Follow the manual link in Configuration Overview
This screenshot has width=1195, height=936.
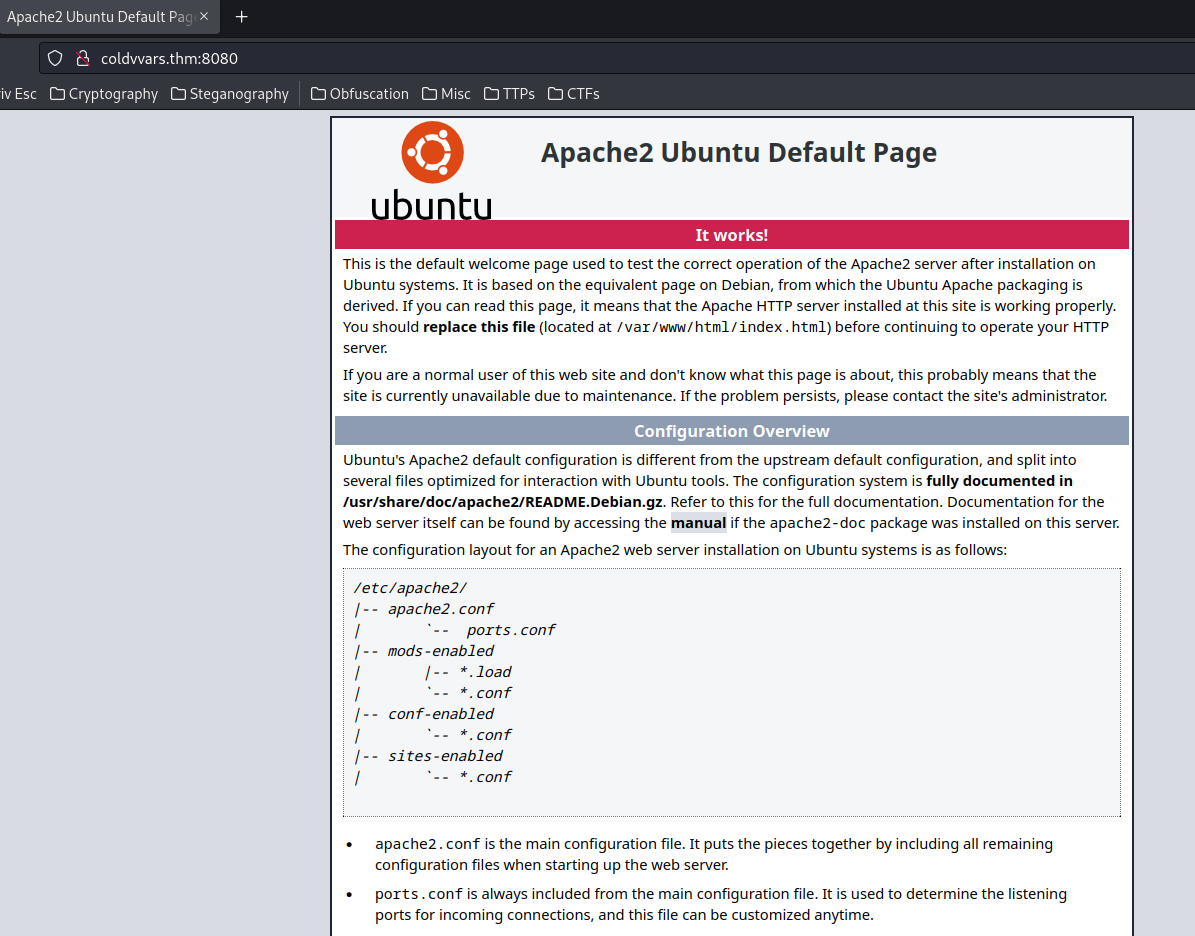click(698, 523)
